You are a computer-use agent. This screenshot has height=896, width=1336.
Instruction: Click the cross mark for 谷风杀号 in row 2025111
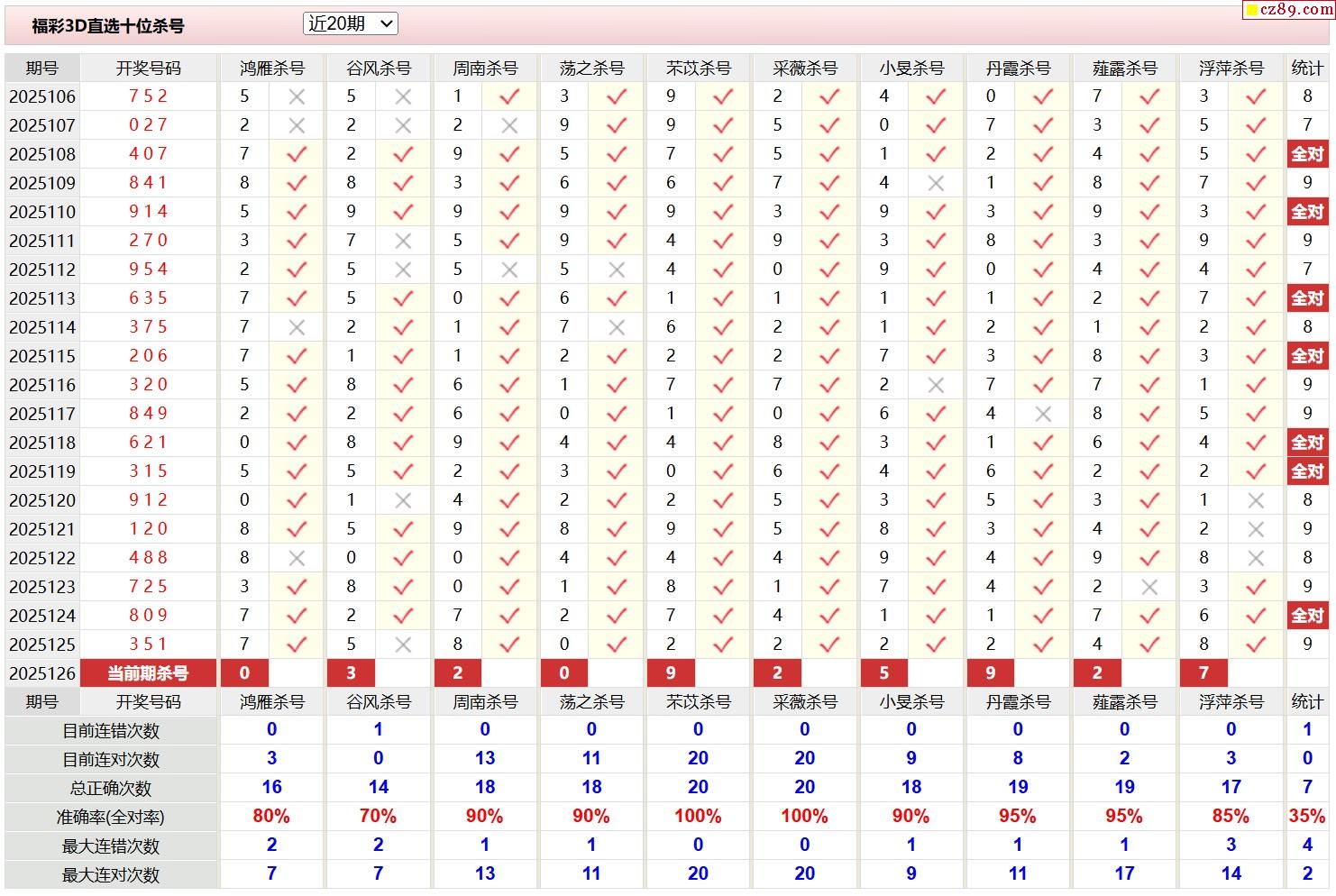403,241
